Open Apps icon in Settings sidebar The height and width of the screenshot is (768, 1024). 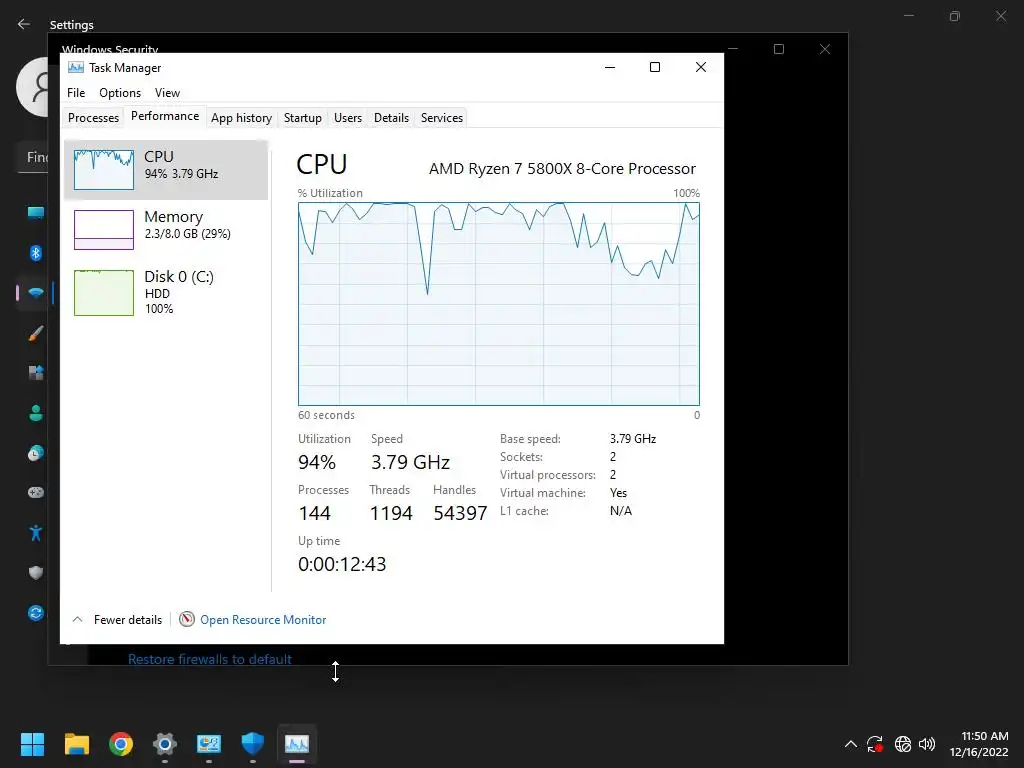click(x=36, y=372)
